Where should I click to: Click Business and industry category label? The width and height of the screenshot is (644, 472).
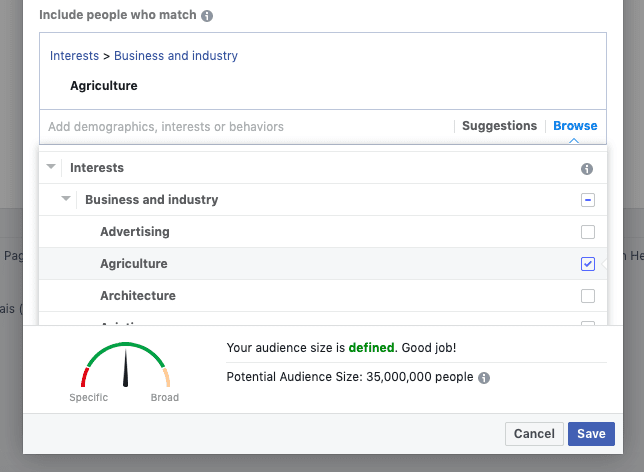click(152, 200)
